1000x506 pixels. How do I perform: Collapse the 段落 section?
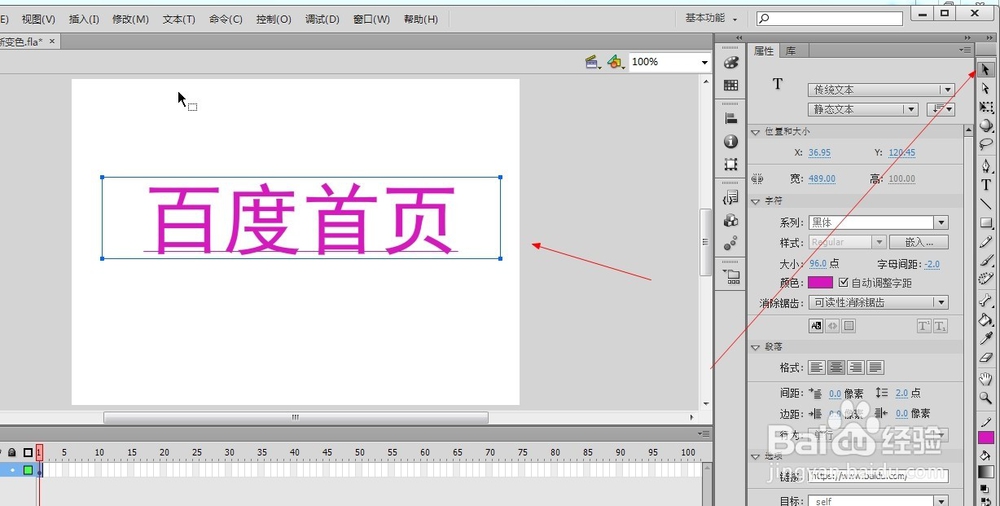pos(756,347)
